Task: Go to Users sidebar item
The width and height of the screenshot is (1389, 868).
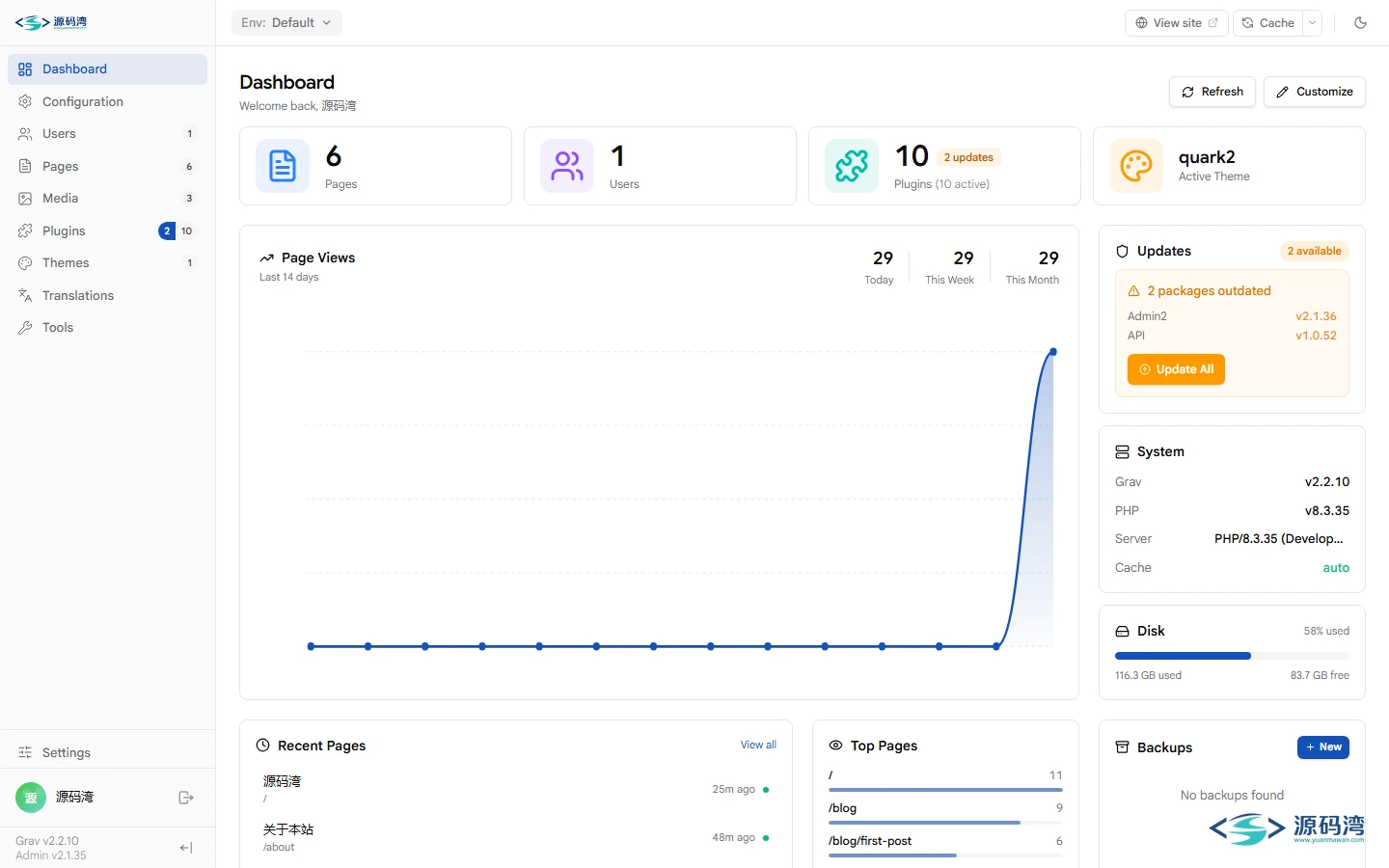Action: tap(107, 134)
